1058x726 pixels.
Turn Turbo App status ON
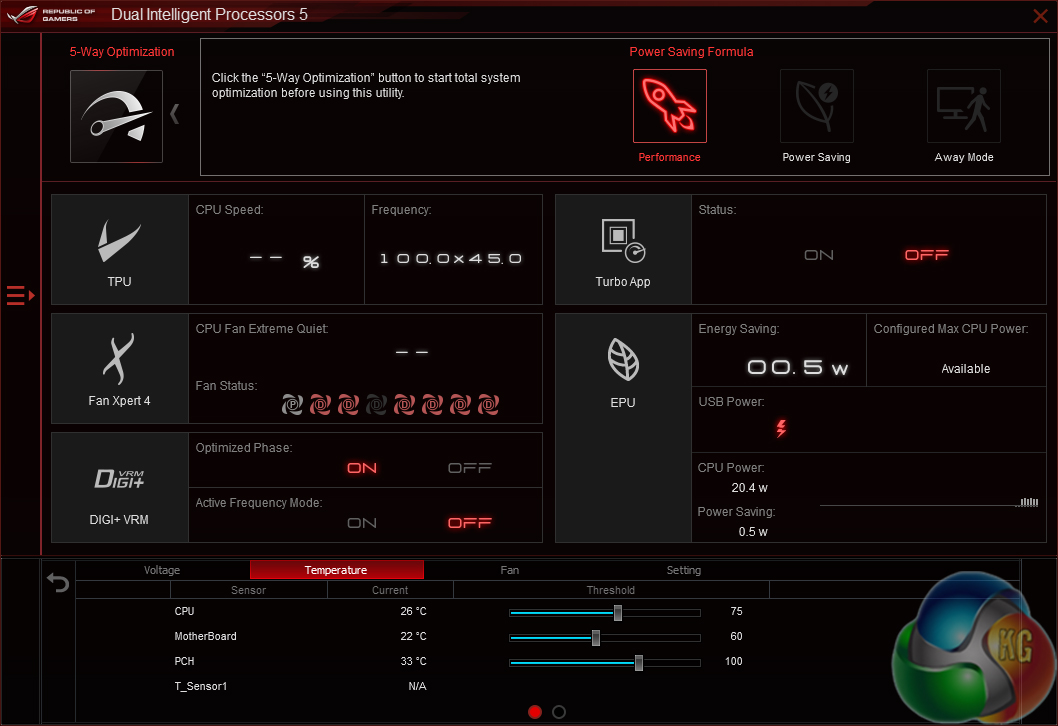[818, 255]
